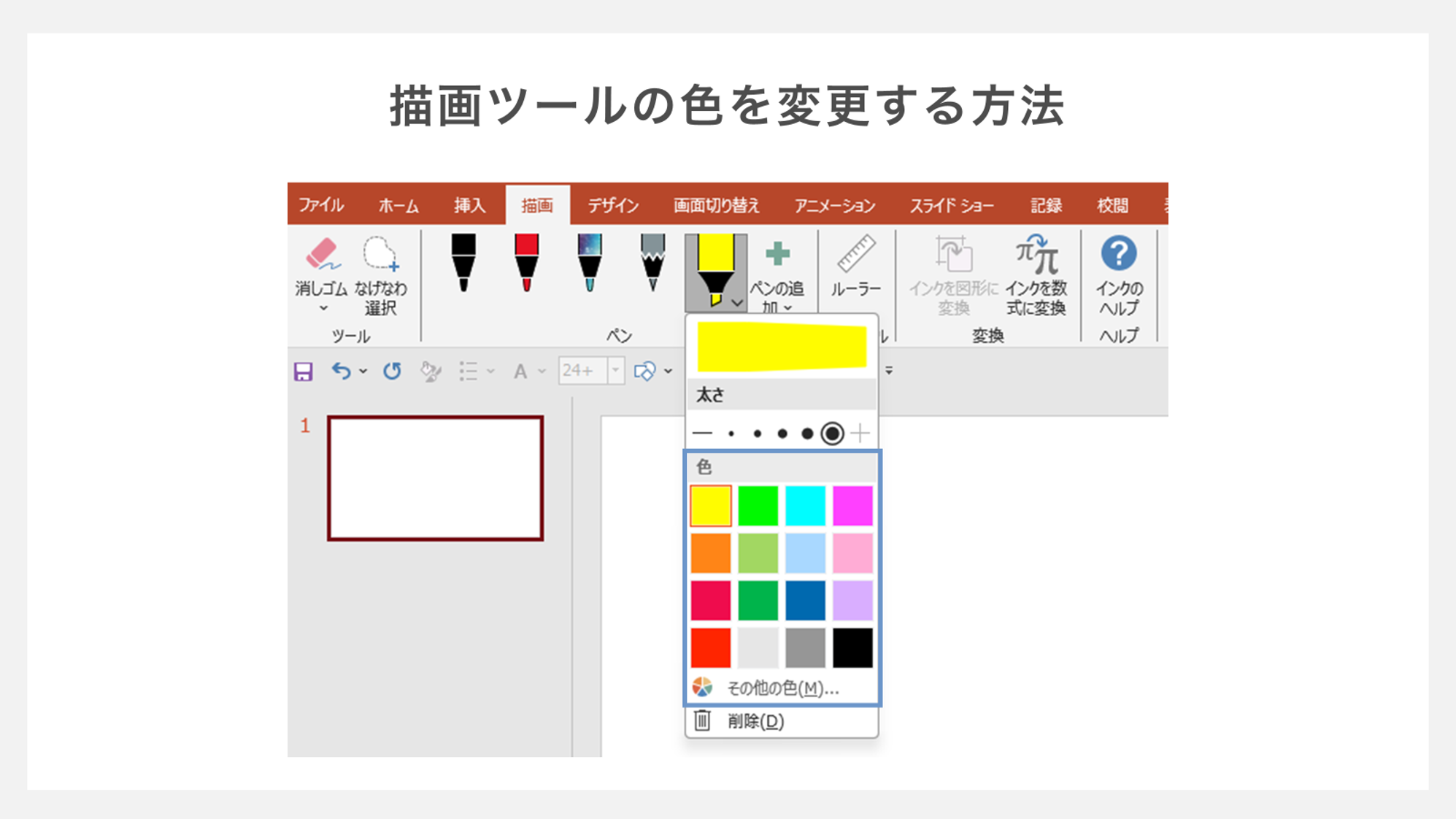
Task: Open Ink Help (インクのヘルプ)
Action: coord(1119,276)
